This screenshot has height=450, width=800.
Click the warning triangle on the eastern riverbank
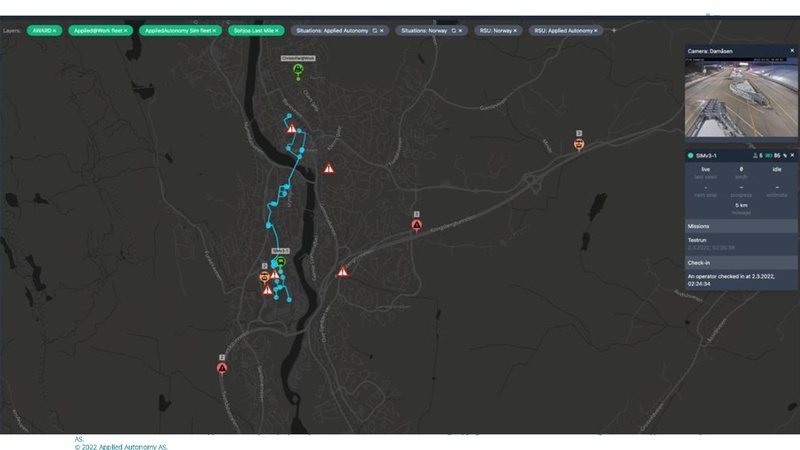click(329, 169)
